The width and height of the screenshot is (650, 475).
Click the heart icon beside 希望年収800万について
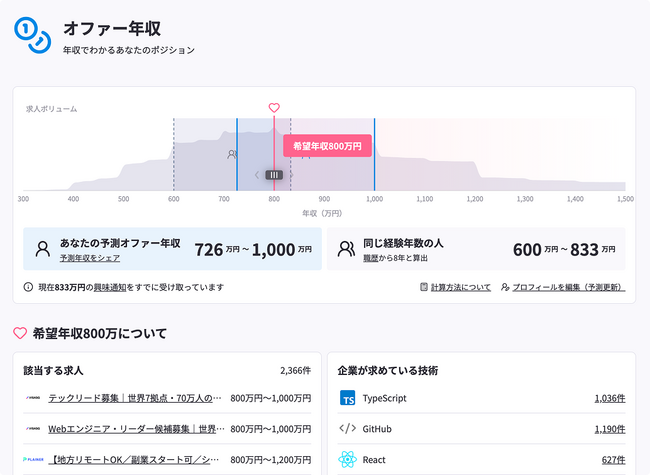pos(20,333)
